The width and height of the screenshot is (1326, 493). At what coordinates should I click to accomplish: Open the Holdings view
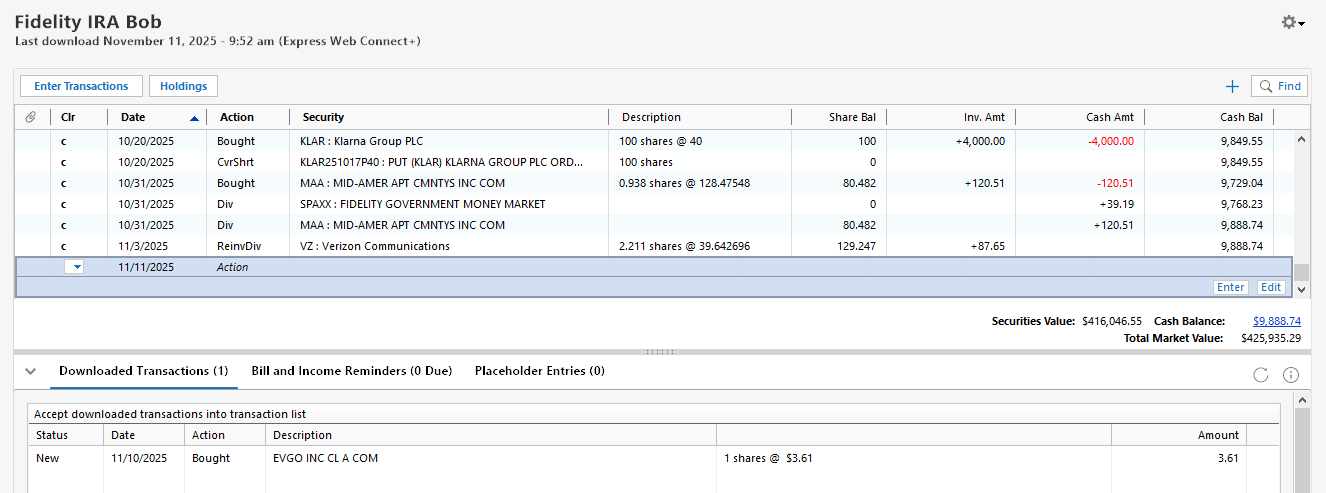tap(183, 86)
